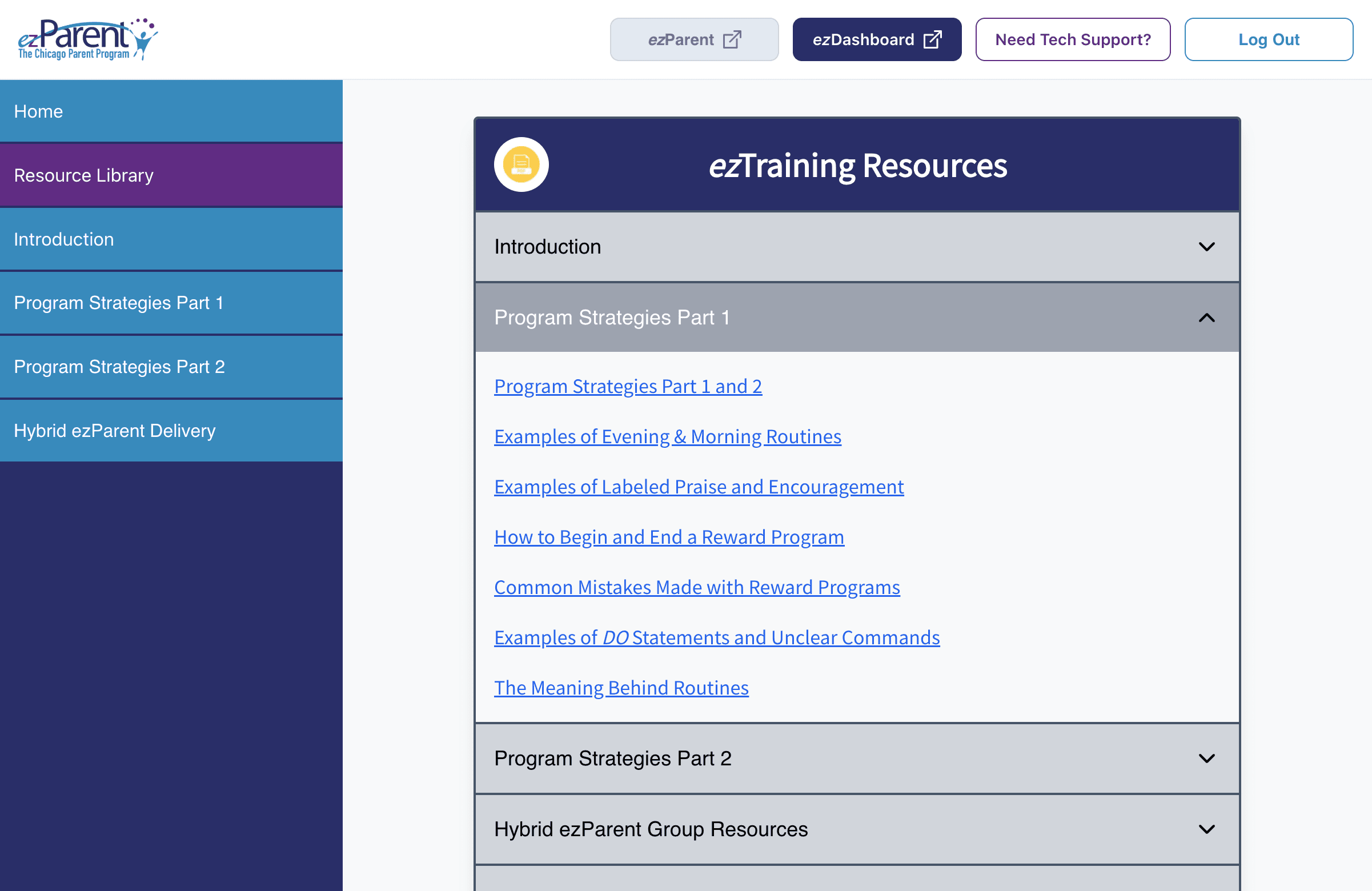Choose Program Strategies Part 2 in sidebar

pyautogui.click(x=171, y=367)
